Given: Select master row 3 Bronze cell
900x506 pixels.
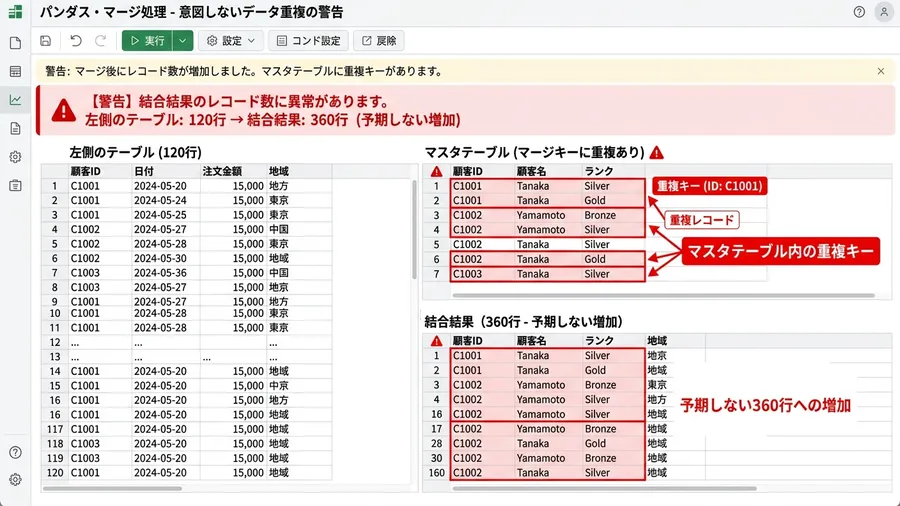Looking at the screenshot, I should [613, 215].
